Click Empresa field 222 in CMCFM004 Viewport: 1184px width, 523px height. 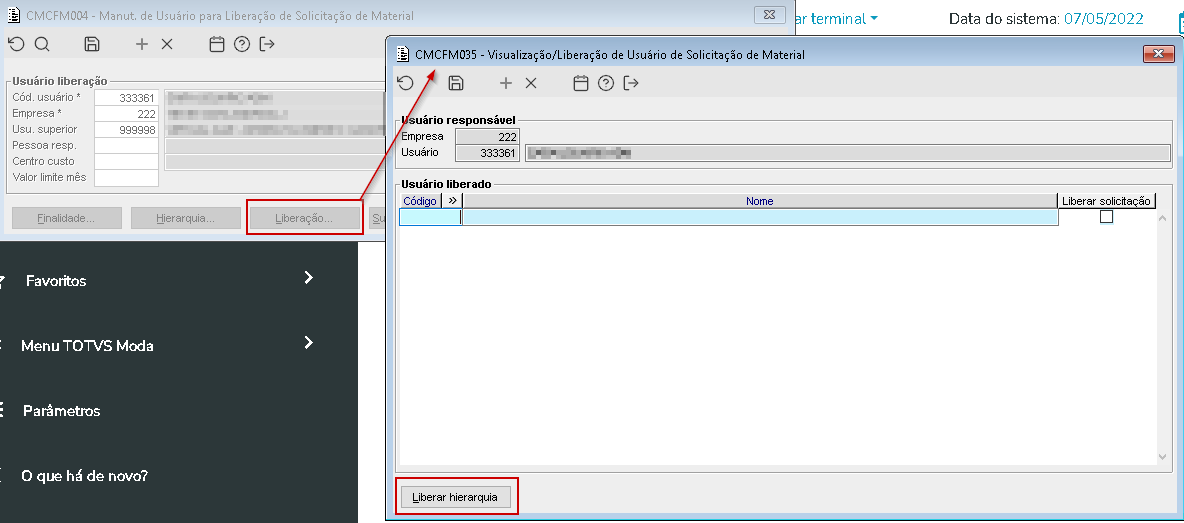[x=126, y=114]
